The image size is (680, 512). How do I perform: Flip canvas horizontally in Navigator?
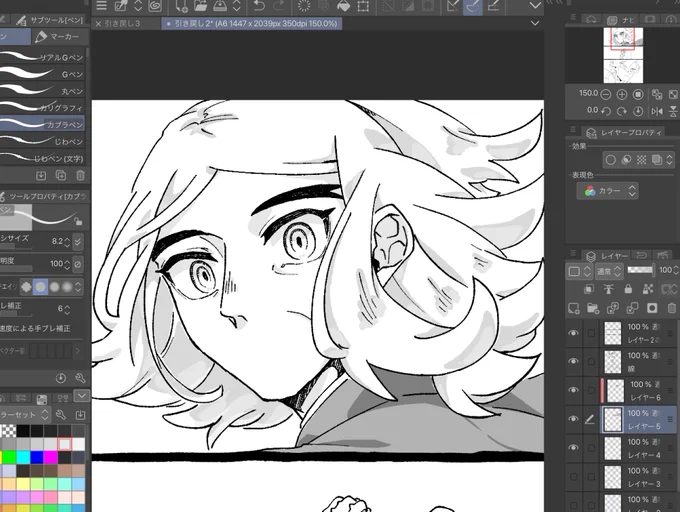click(657, 111)
